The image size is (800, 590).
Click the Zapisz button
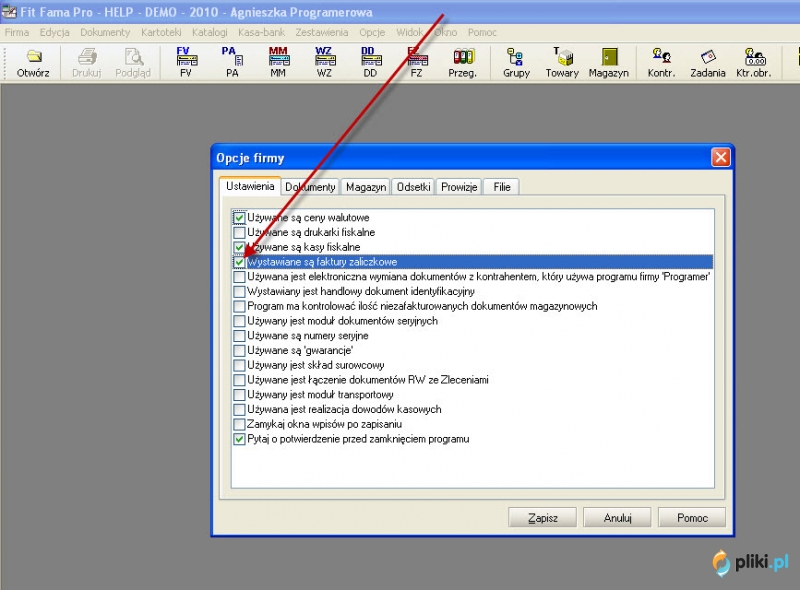click(542, 518)
